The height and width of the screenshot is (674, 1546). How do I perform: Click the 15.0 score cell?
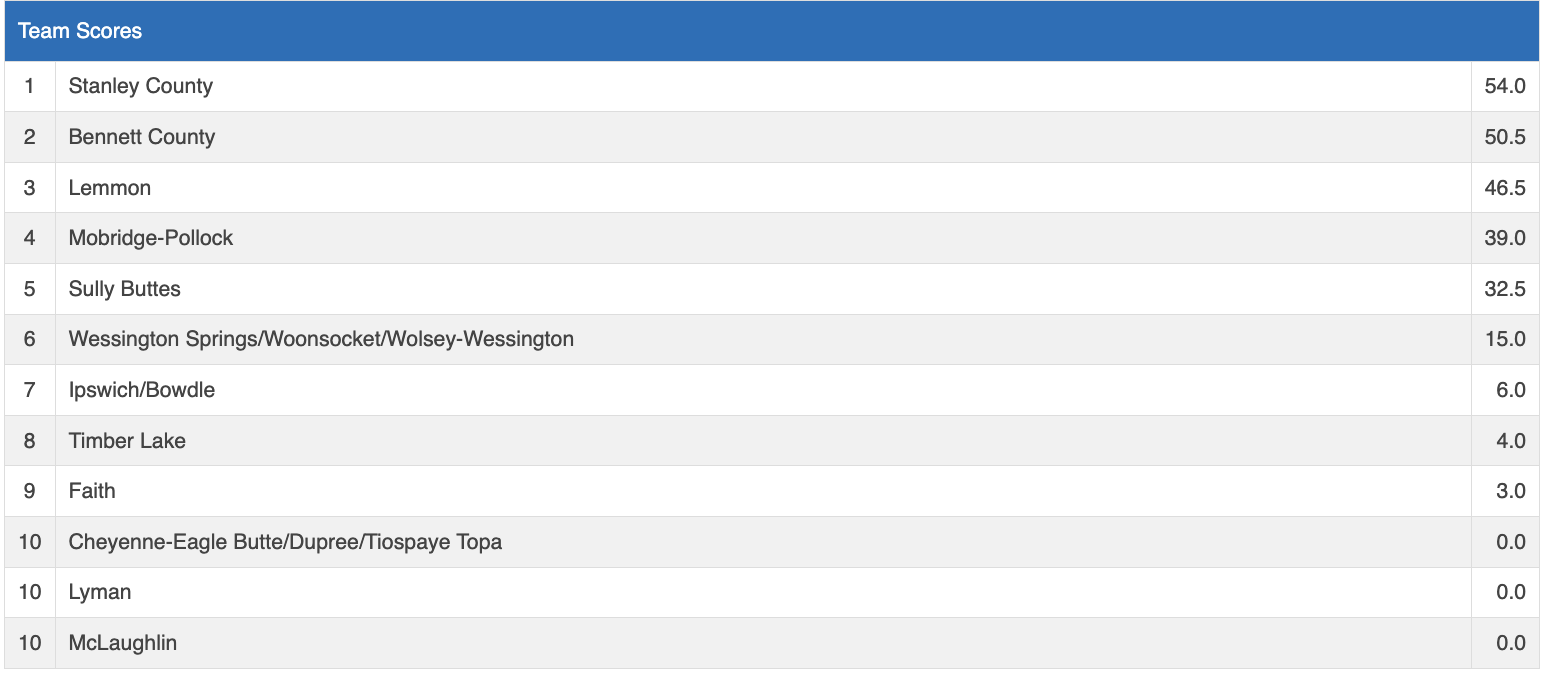(1505, 339)
